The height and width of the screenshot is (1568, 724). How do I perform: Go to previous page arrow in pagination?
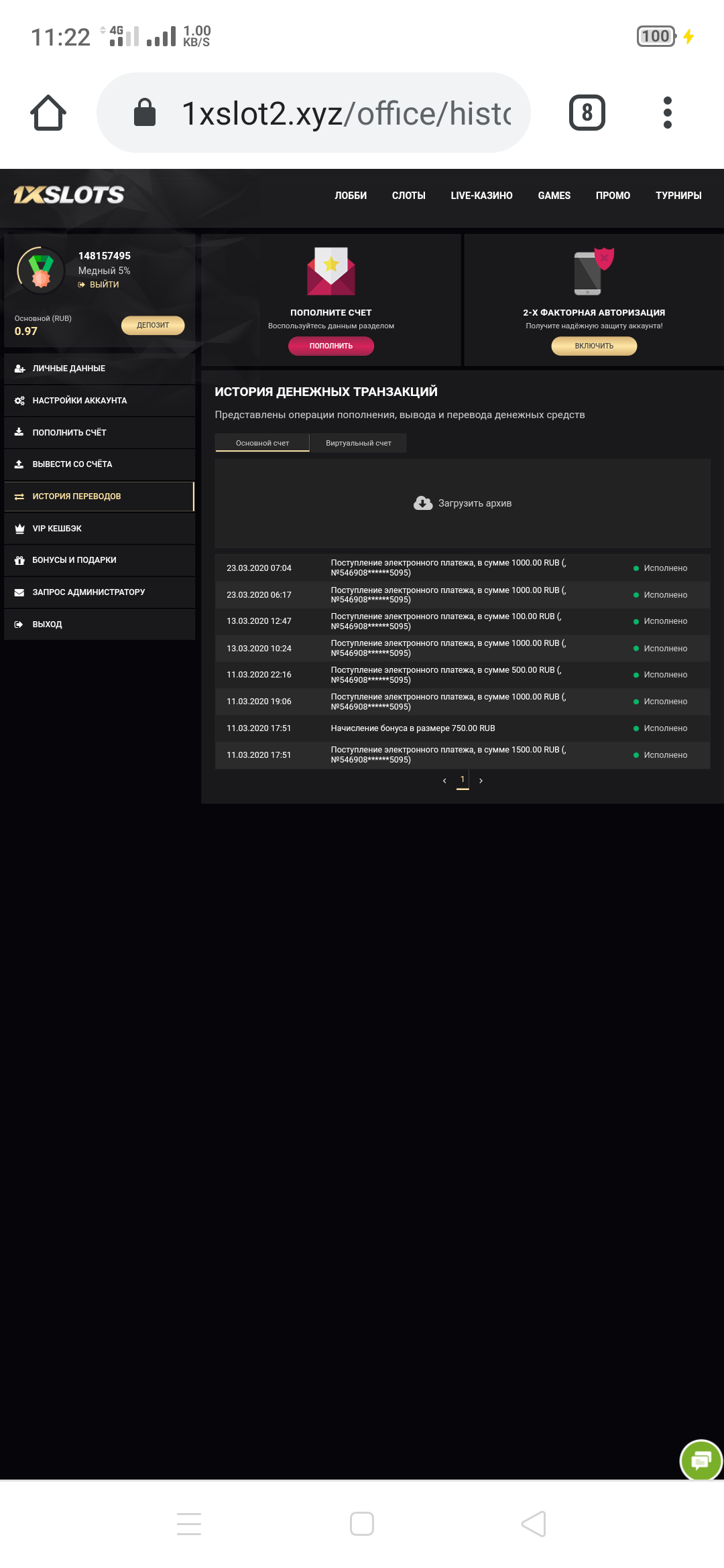click(x=444, y=781)
